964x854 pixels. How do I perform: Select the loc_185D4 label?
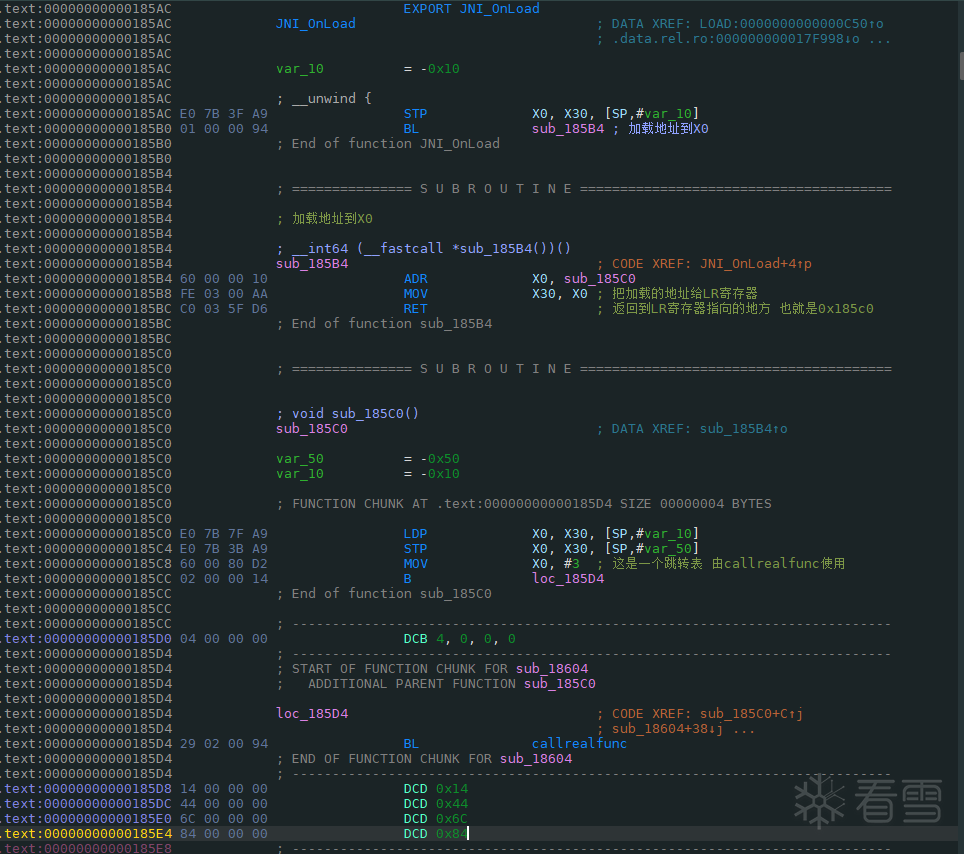click(x=312, y=714)
